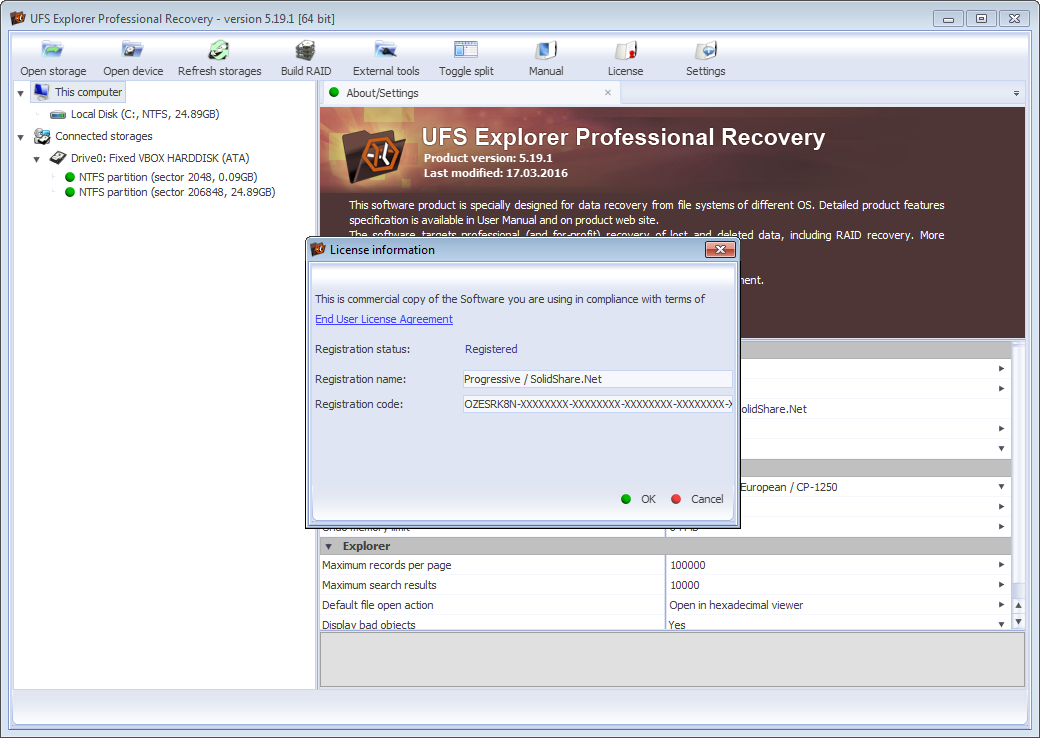Screen dimensions: 1040x738
Task: Refresh storages using the toolbar icon
Action: pyautogui.click(x=219, y=50)
